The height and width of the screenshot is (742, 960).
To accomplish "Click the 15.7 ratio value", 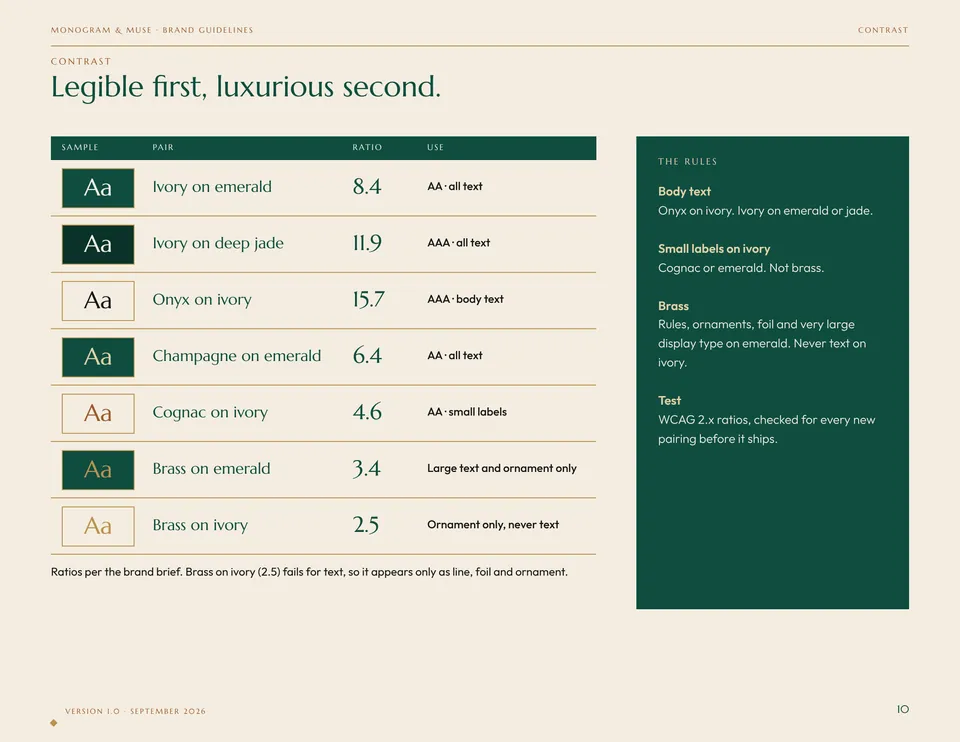I will [x=368, y=299].
